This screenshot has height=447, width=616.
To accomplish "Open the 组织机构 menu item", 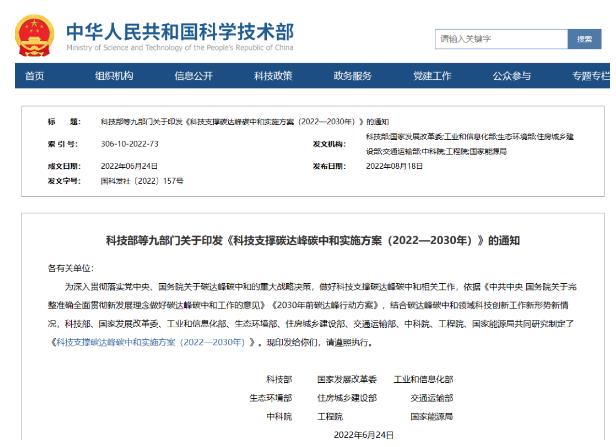I will (113, 76).
